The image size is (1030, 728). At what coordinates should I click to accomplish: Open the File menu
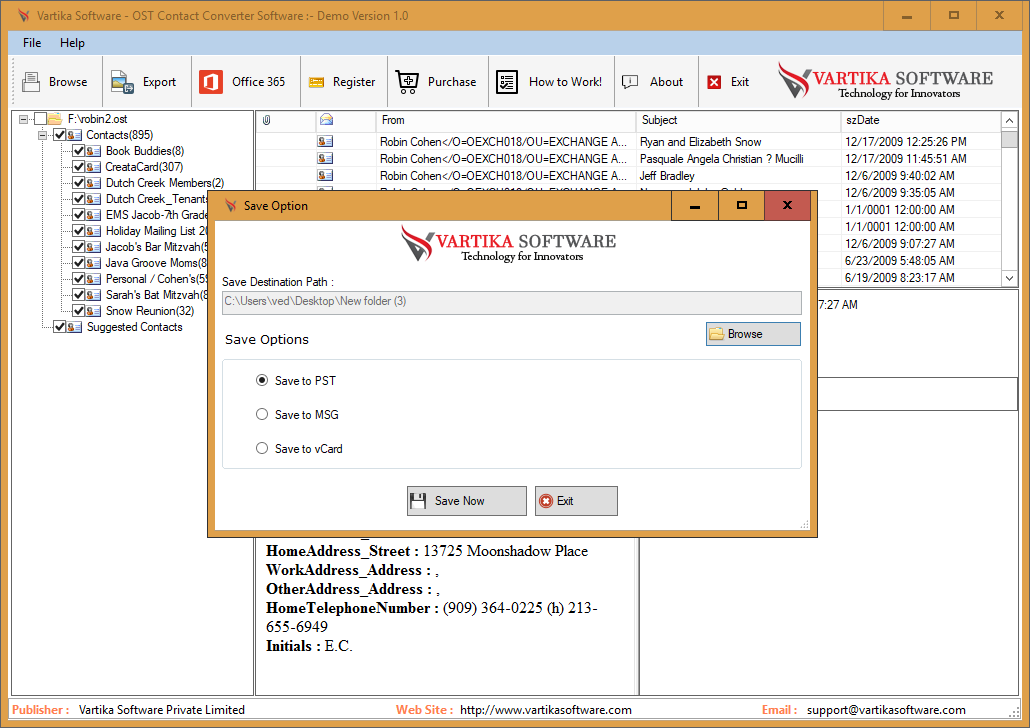coord(32,43)
